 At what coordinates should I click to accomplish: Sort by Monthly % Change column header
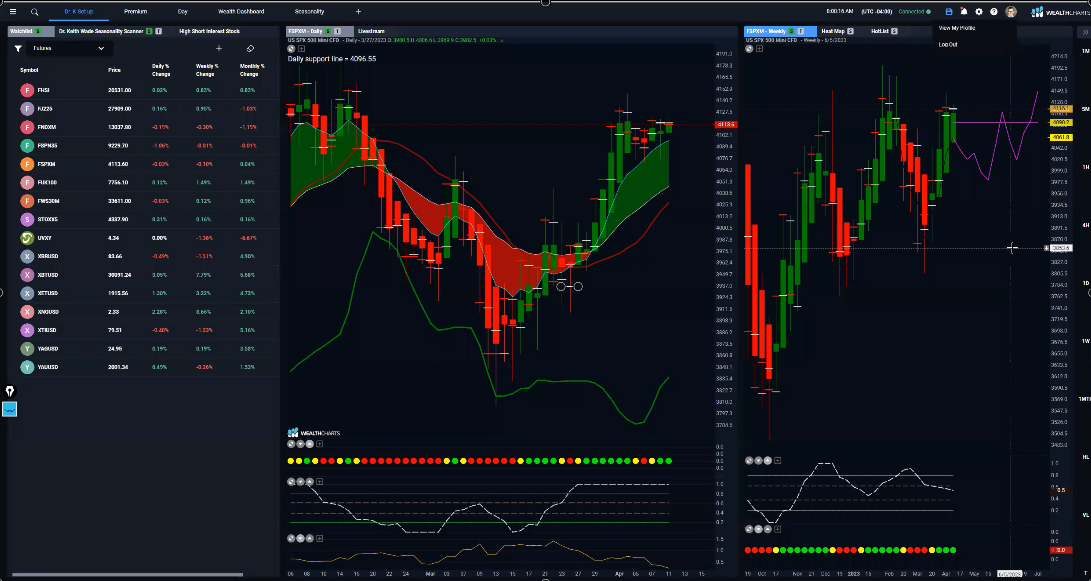click(253, 70)
